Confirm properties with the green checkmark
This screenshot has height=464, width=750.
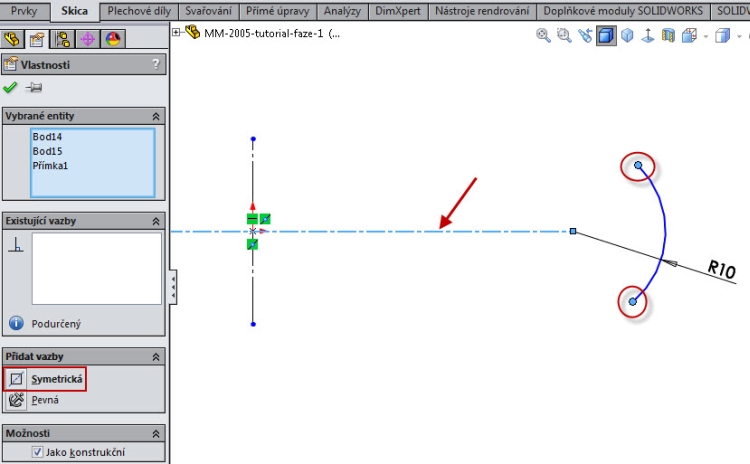10,88
